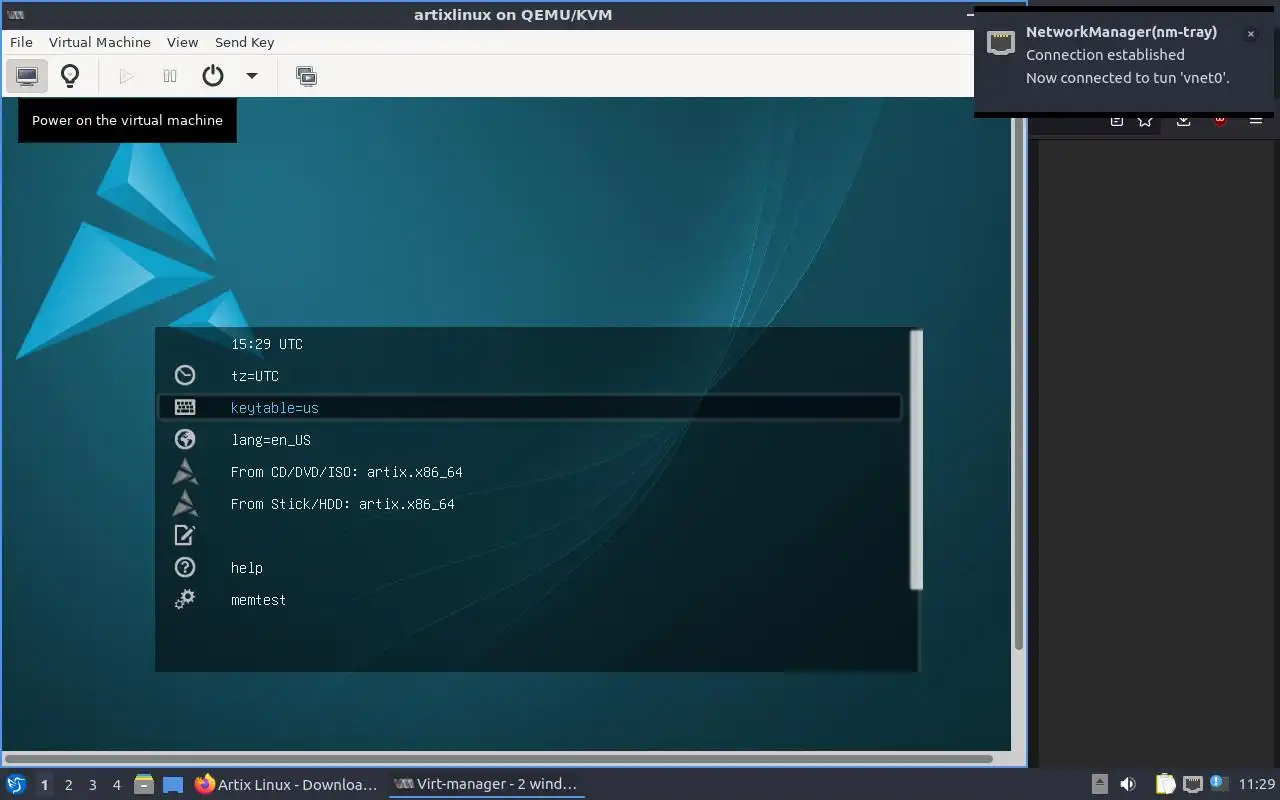Click the gears icon beside memtest

pos(185,599)
